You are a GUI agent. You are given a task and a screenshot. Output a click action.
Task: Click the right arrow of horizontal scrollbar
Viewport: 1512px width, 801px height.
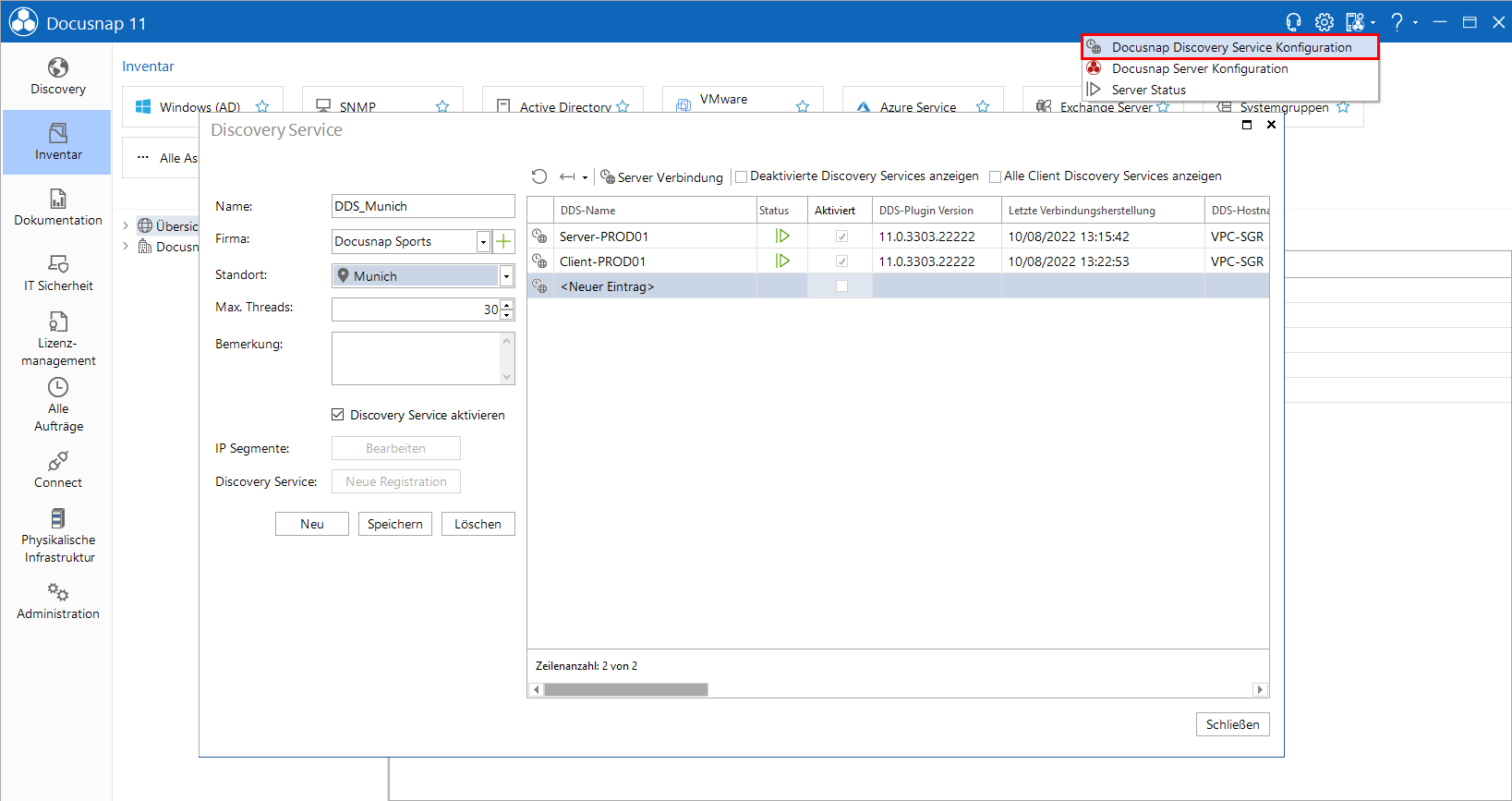tap(1260, 689)
